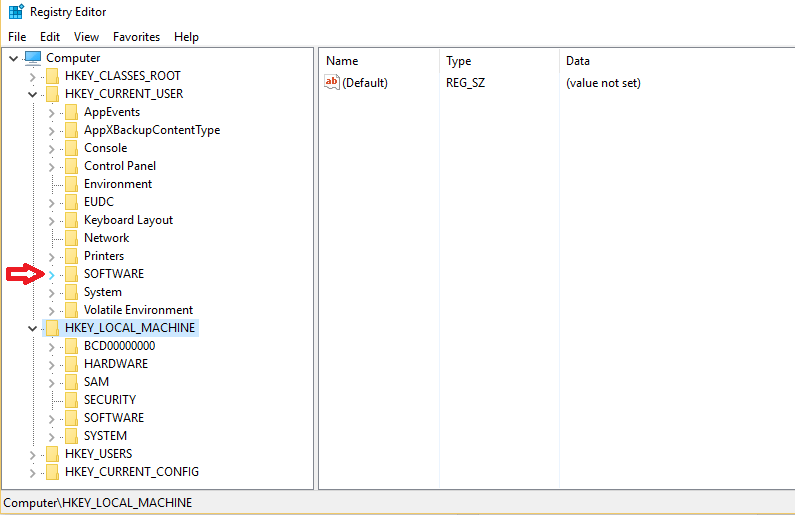Expand HKEY_USERS chevron
This screenshot has height=515, width=795.
click(x=32, y=455)
